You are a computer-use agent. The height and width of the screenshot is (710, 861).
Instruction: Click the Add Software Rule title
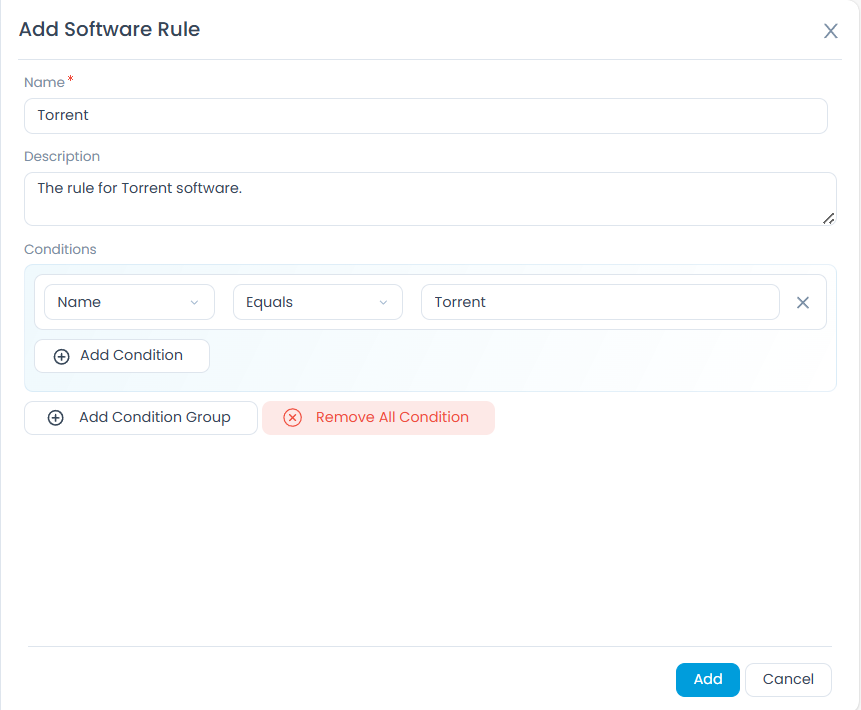coord(109,30)
